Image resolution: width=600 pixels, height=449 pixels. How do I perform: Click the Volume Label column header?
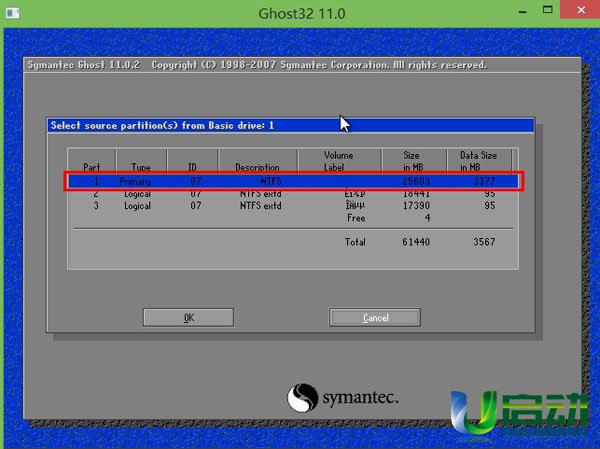click(x=339, y=161)
